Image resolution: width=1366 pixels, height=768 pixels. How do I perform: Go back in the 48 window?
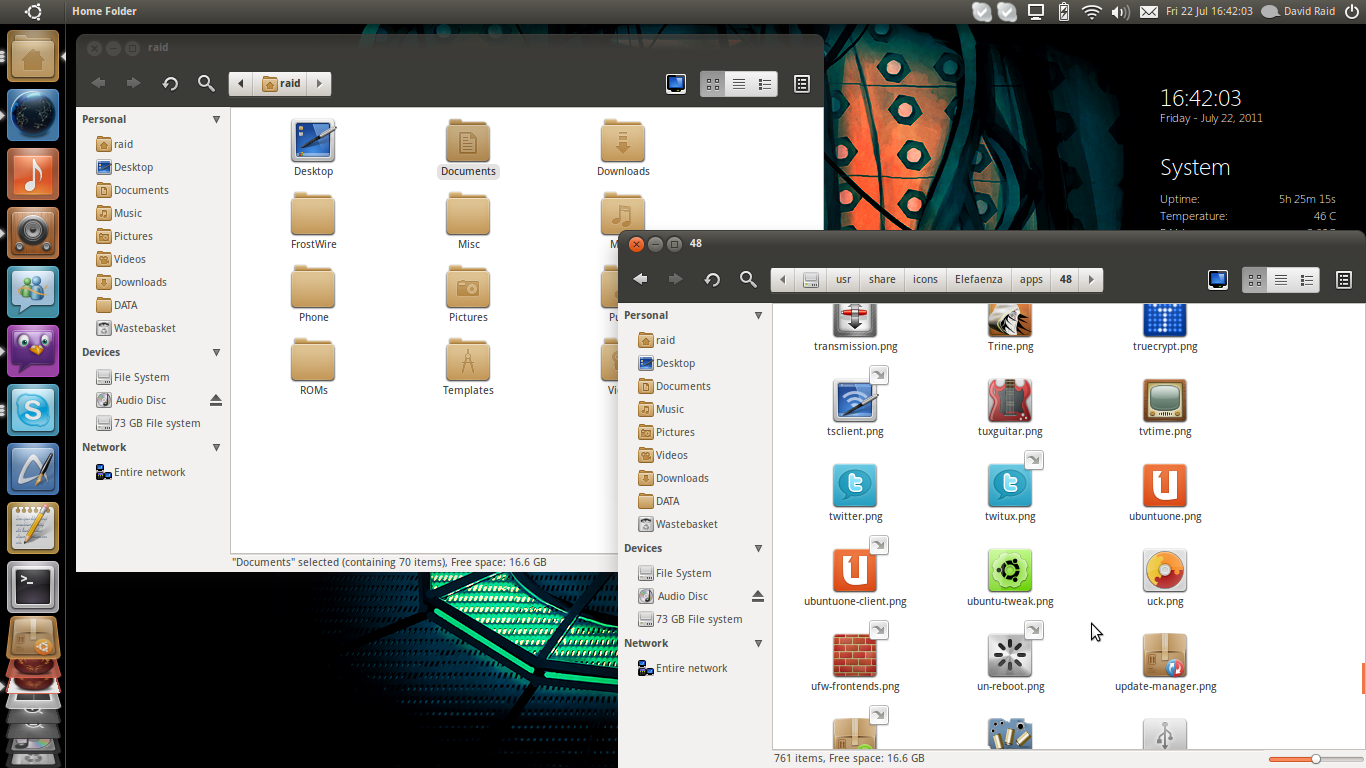coord(640,280)
